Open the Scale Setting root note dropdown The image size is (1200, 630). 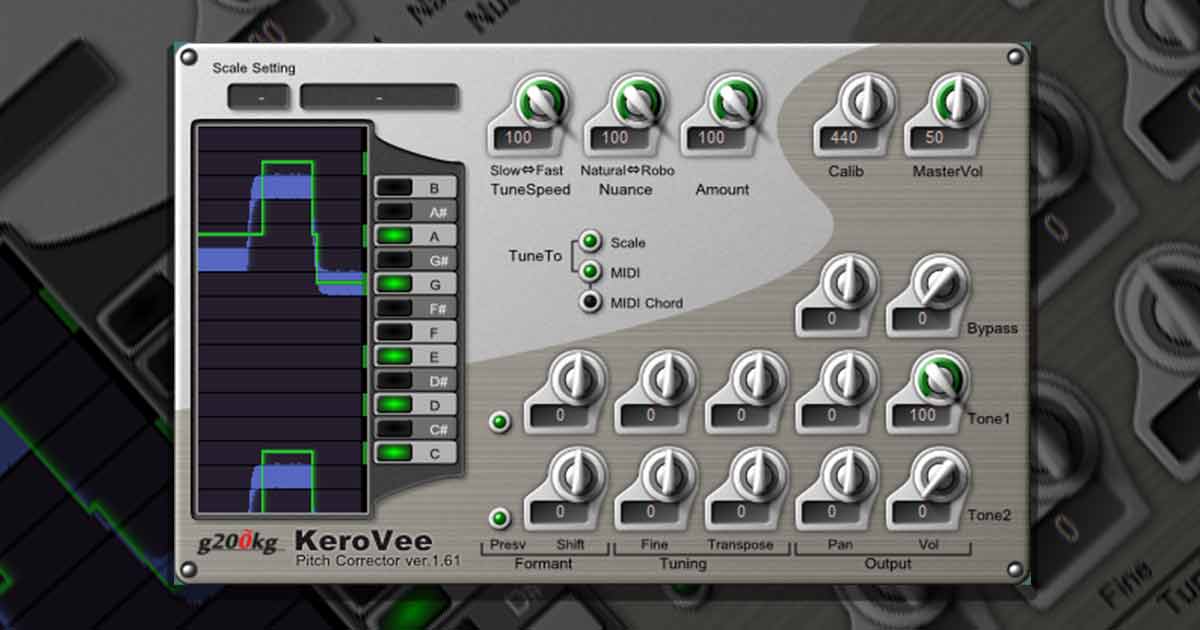tap(259, 97)
